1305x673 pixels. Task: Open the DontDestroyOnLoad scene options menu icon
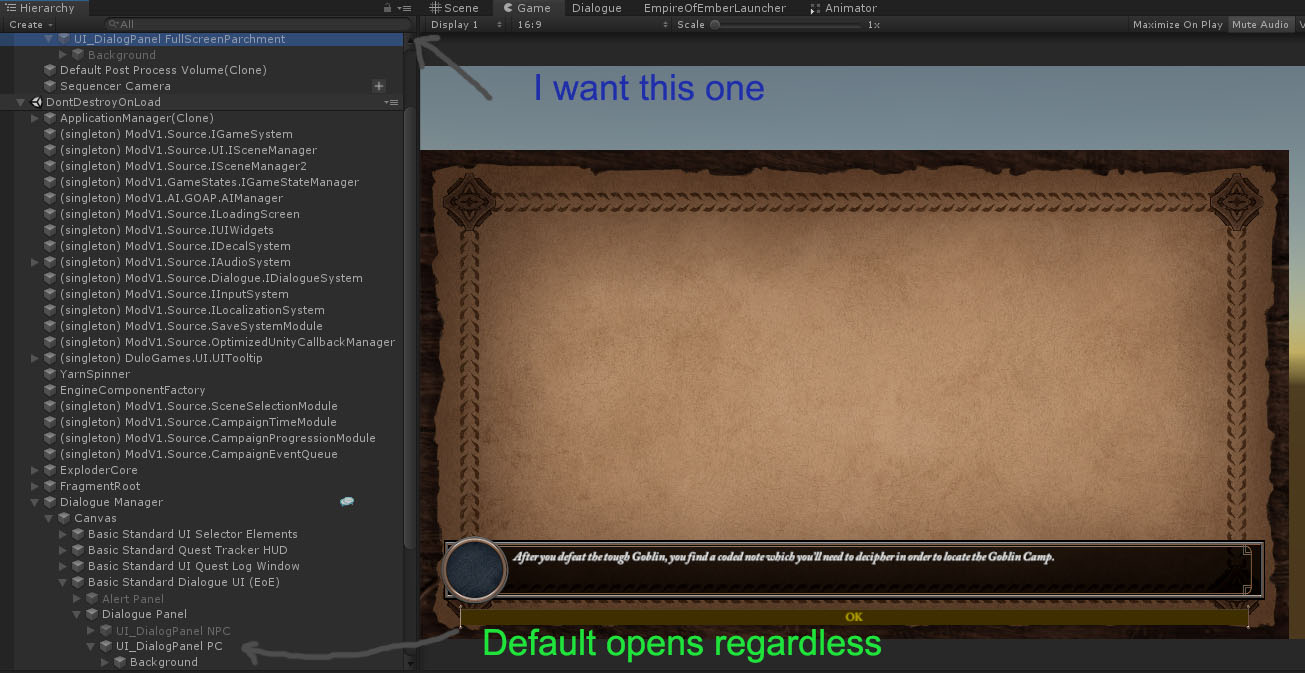pyautogui.click(x=391, y=102)
